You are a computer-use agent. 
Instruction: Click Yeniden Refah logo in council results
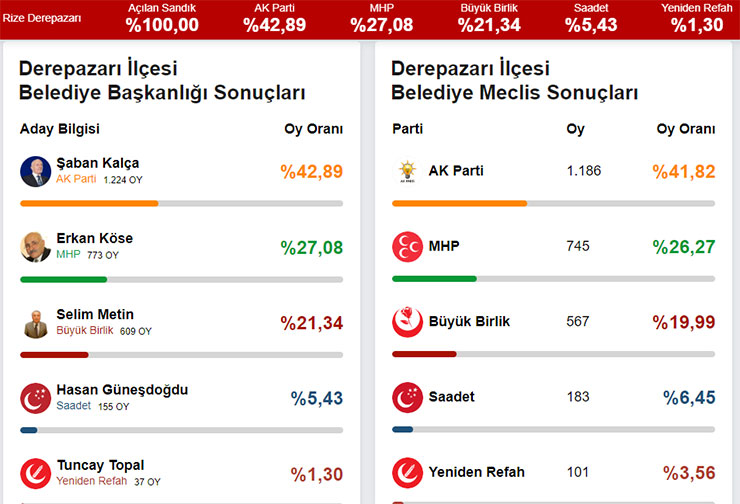(407, 473)
